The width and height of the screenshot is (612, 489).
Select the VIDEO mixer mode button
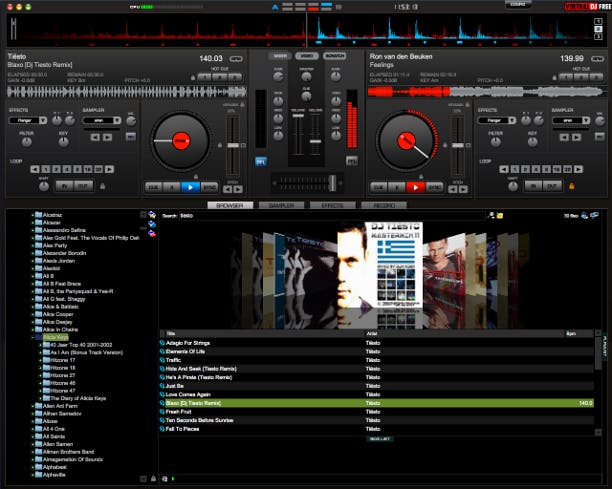[x=306, y=56]
